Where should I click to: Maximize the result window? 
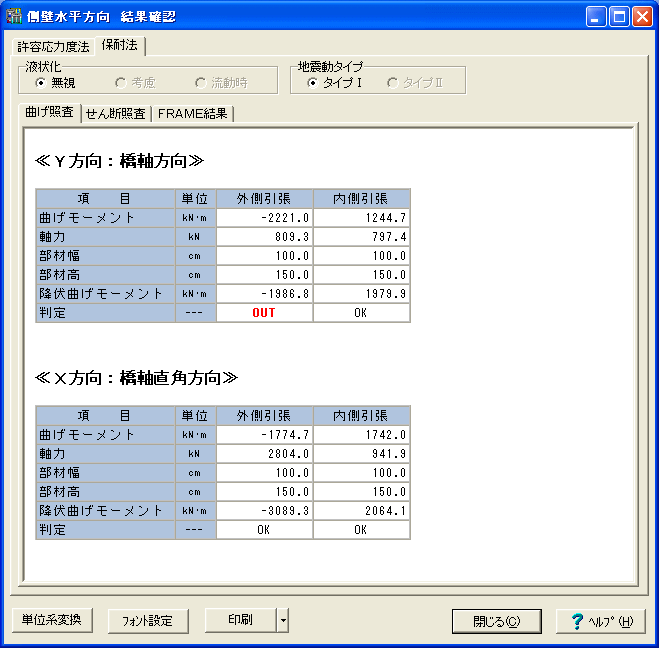619,17
